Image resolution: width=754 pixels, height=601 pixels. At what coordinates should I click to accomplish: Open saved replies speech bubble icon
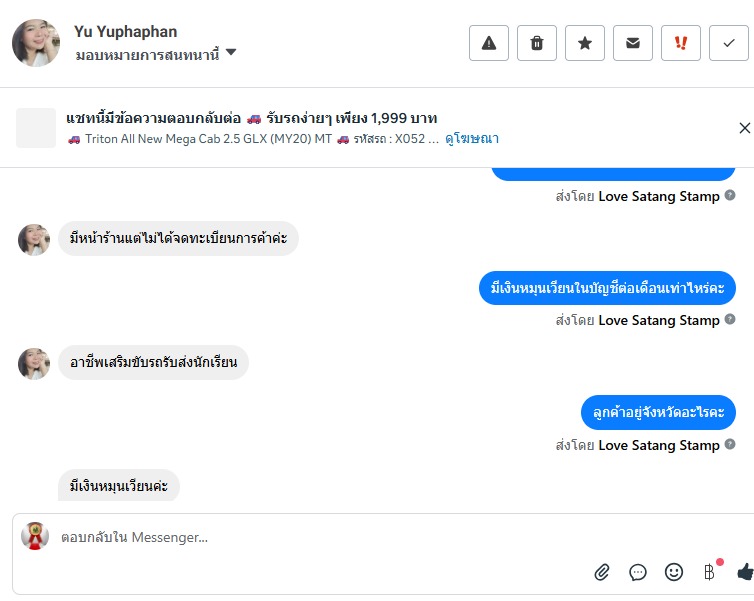click(x=638, y=572)
